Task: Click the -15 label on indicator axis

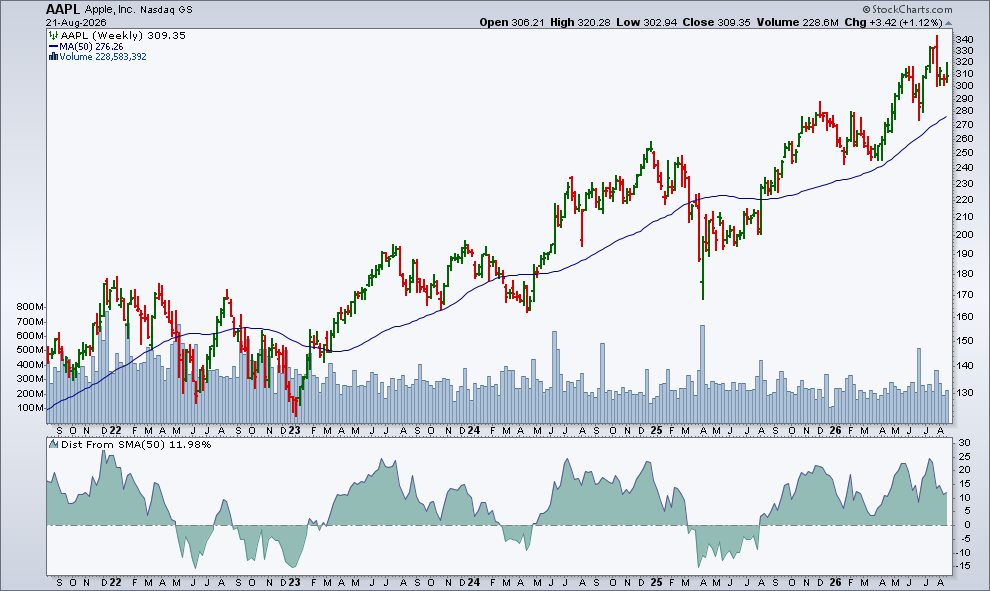Action: point(963,566)
